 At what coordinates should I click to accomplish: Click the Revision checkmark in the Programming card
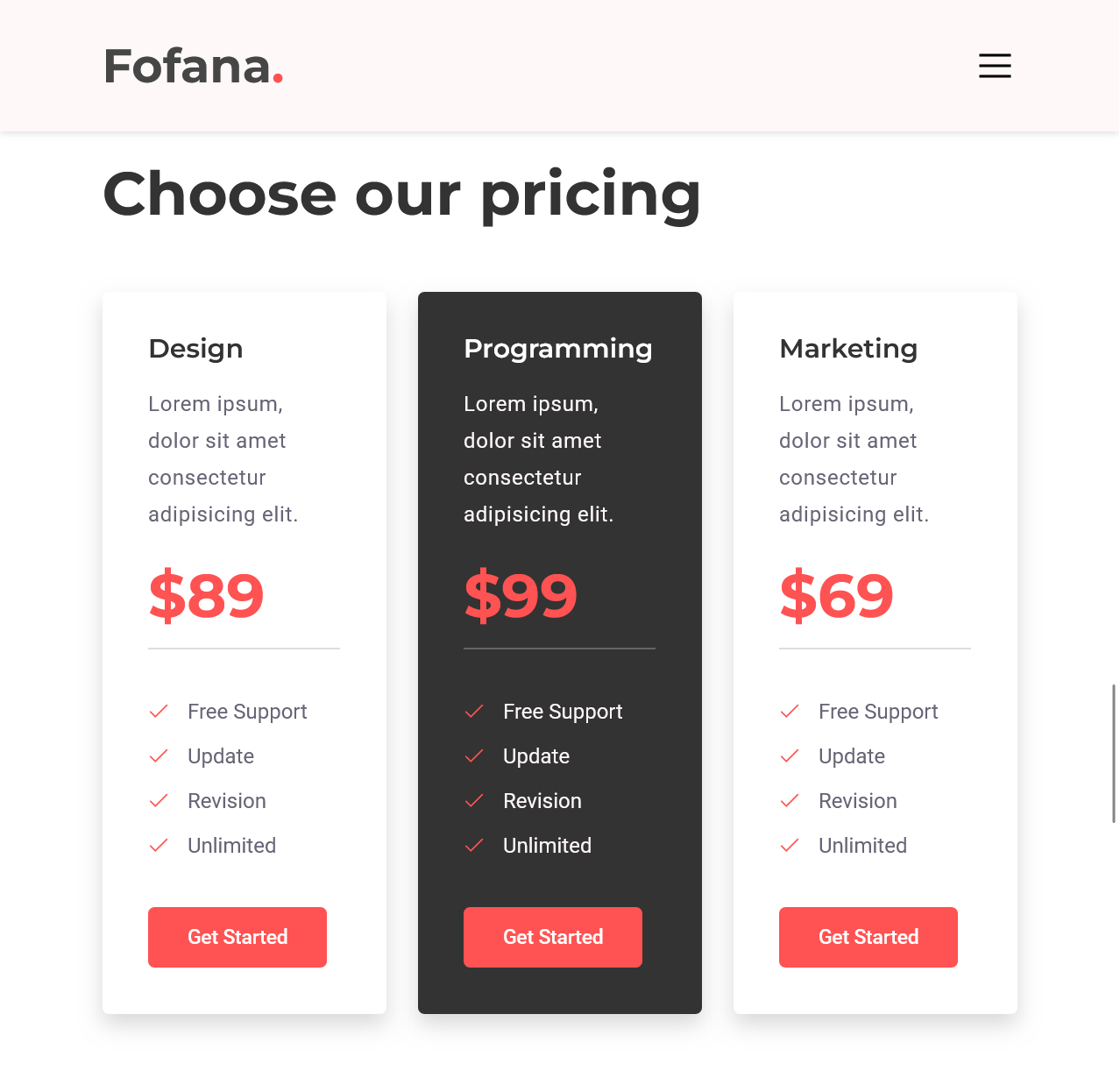(474, 800)
